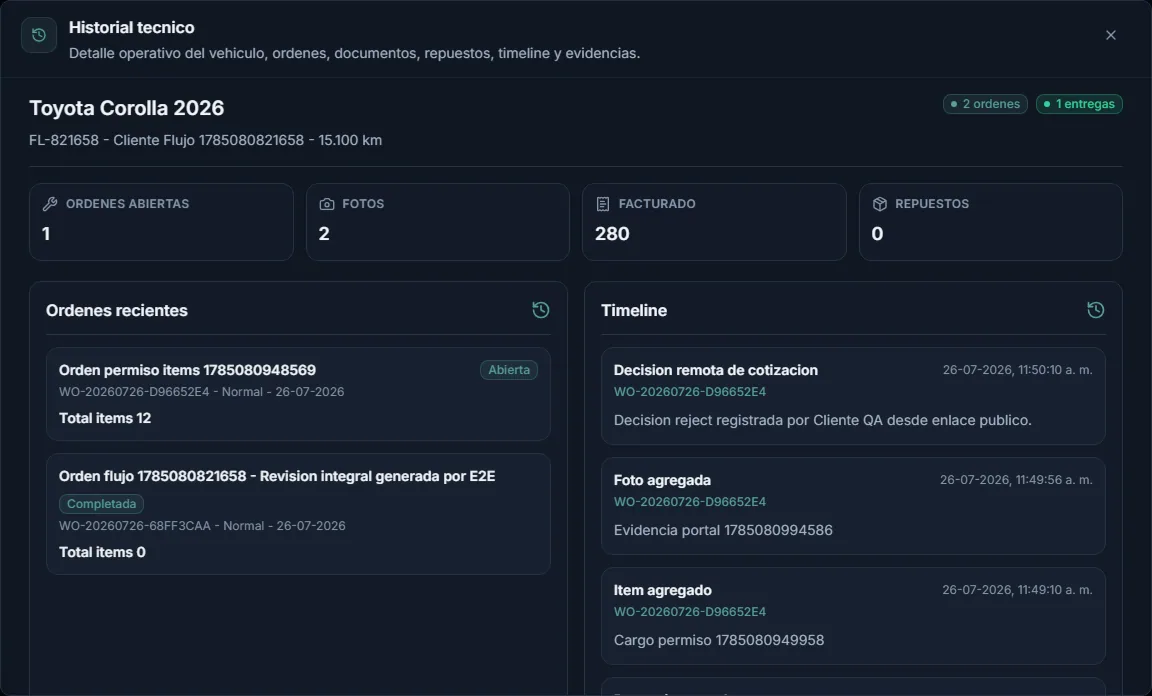Viewport: 1152px width, 696px height.
Task: Click the Total items 12 text
Action: pyautogui.click(x=104, y=418)
